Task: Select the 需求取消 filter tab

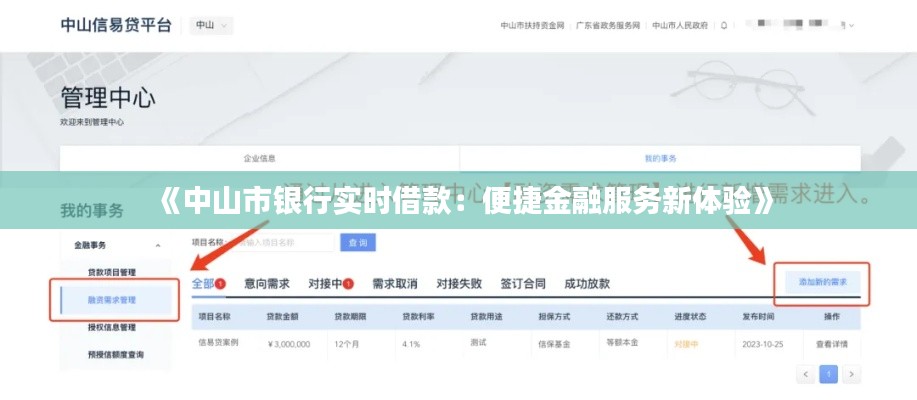Action: [395, 284]
